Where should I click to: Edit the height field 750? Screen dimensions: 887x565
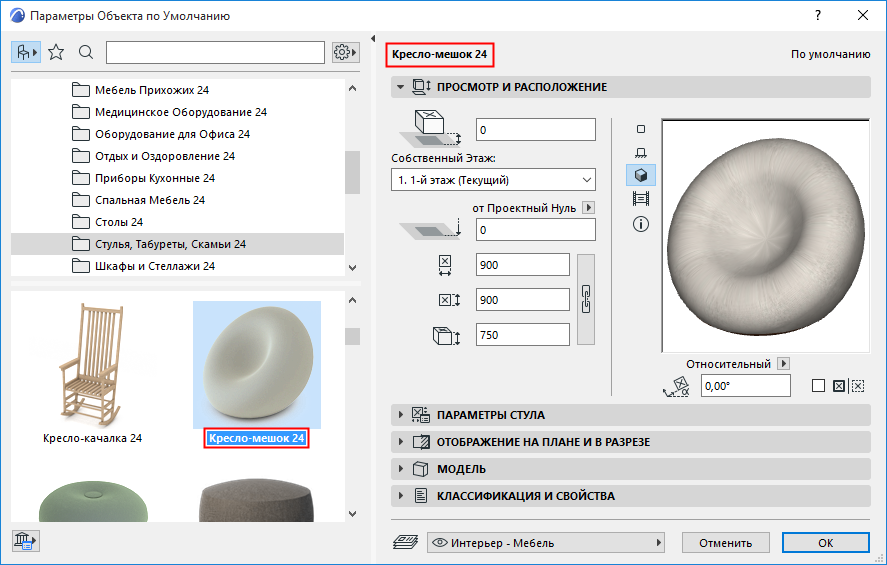(523, 335)
